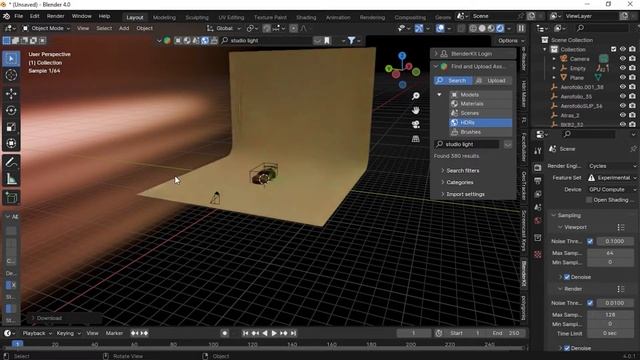640x360 pixels.
Task: Open the Playback dropdown in timeline
Action: 37,333
